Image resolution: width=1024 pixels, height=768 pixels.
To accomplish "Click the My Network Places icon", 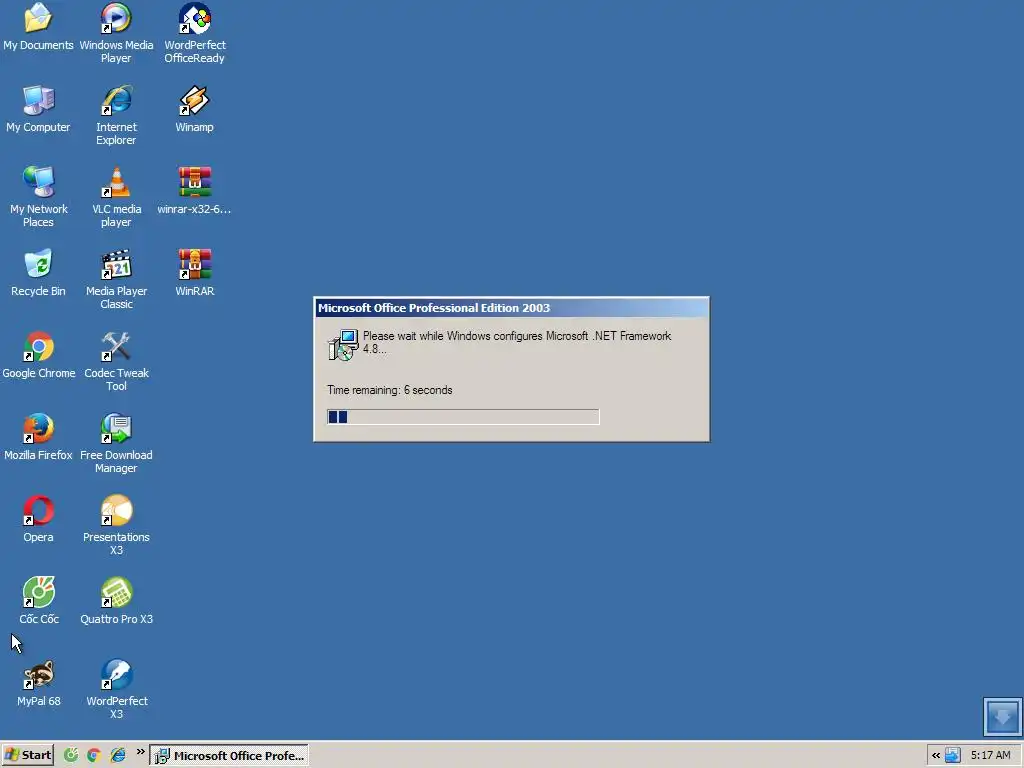I will [x=38, y=197].
